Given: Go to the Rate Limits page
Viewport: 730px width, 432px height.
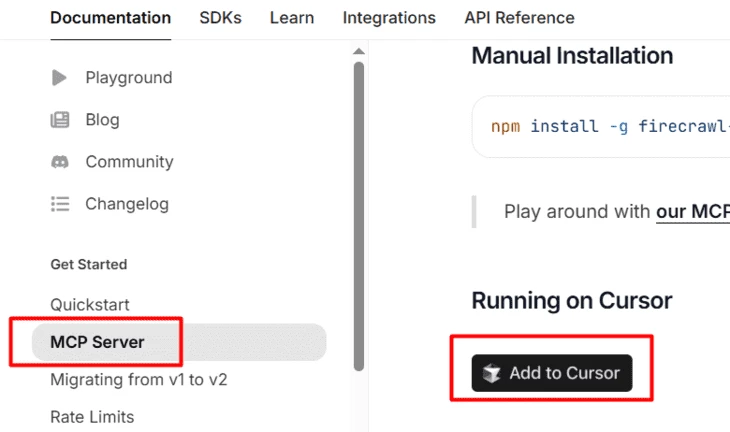Looking at the screenshot, I should (92, 417).
